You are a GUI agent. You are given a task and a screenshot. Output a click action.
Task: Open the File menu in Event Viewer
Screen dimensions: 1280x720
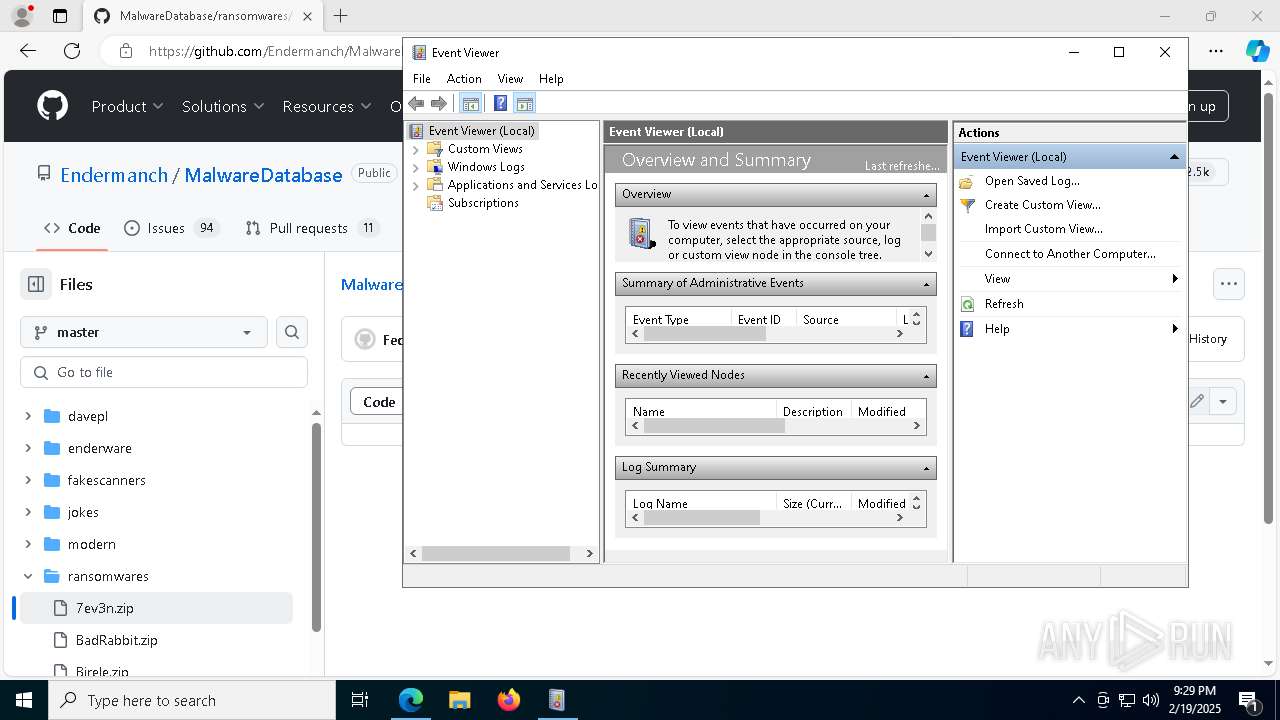[x=422, y=79]
